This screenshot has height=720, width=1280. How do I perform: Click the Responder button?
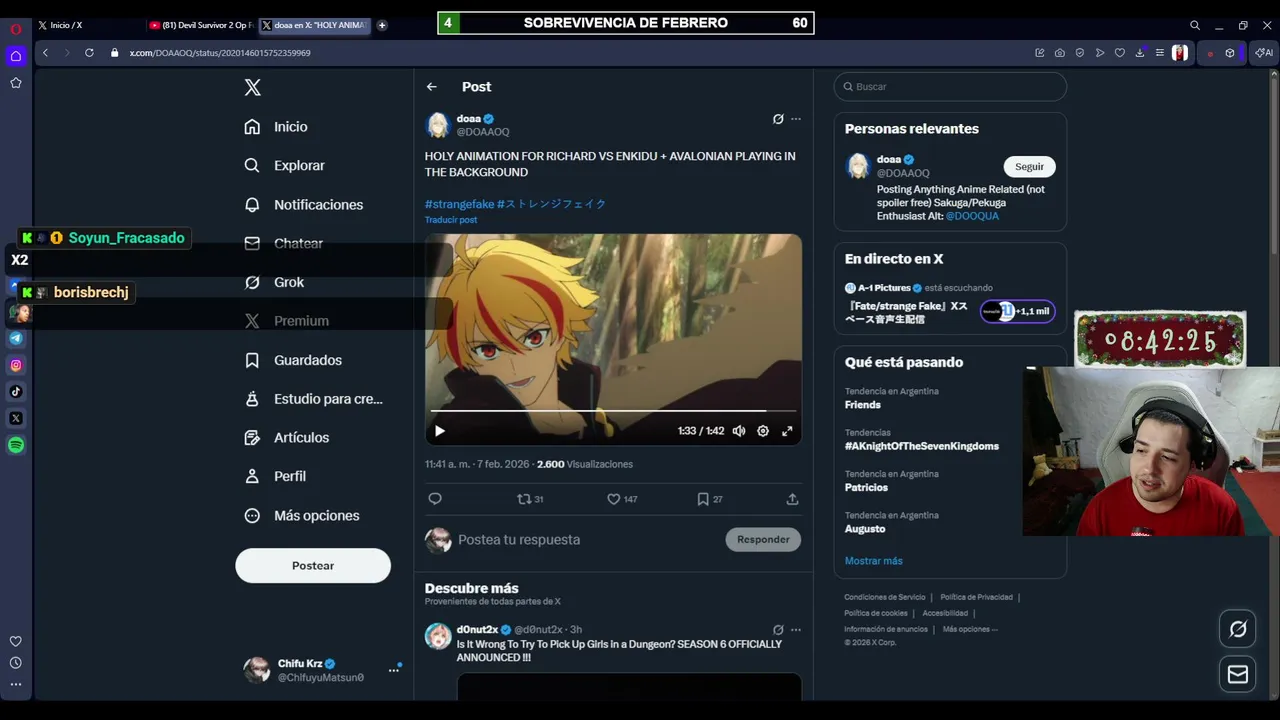pyautogui.click(x=763, y=540)
